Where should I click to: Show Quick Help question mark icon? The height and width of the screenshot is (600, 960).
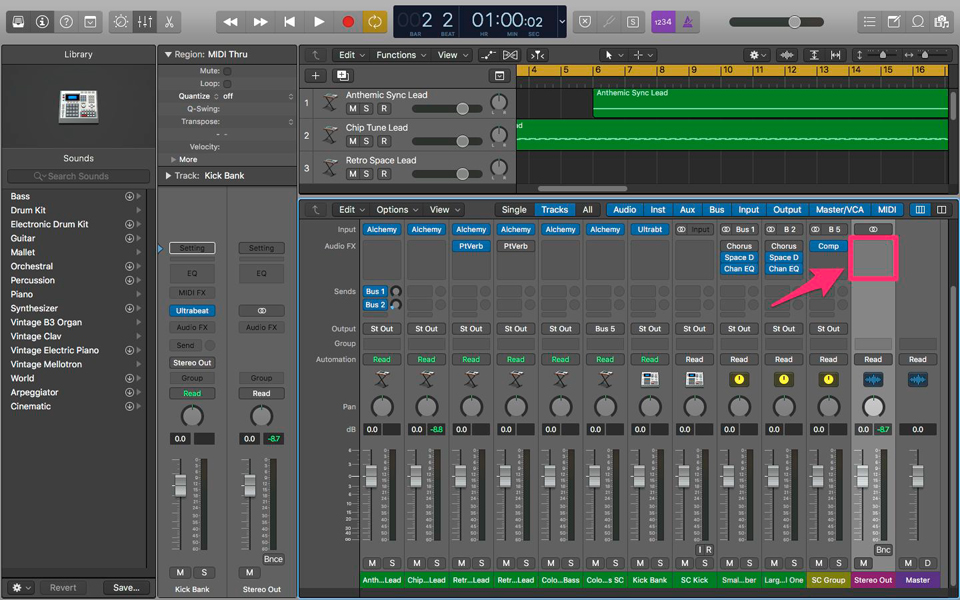(x=66, y=22)
